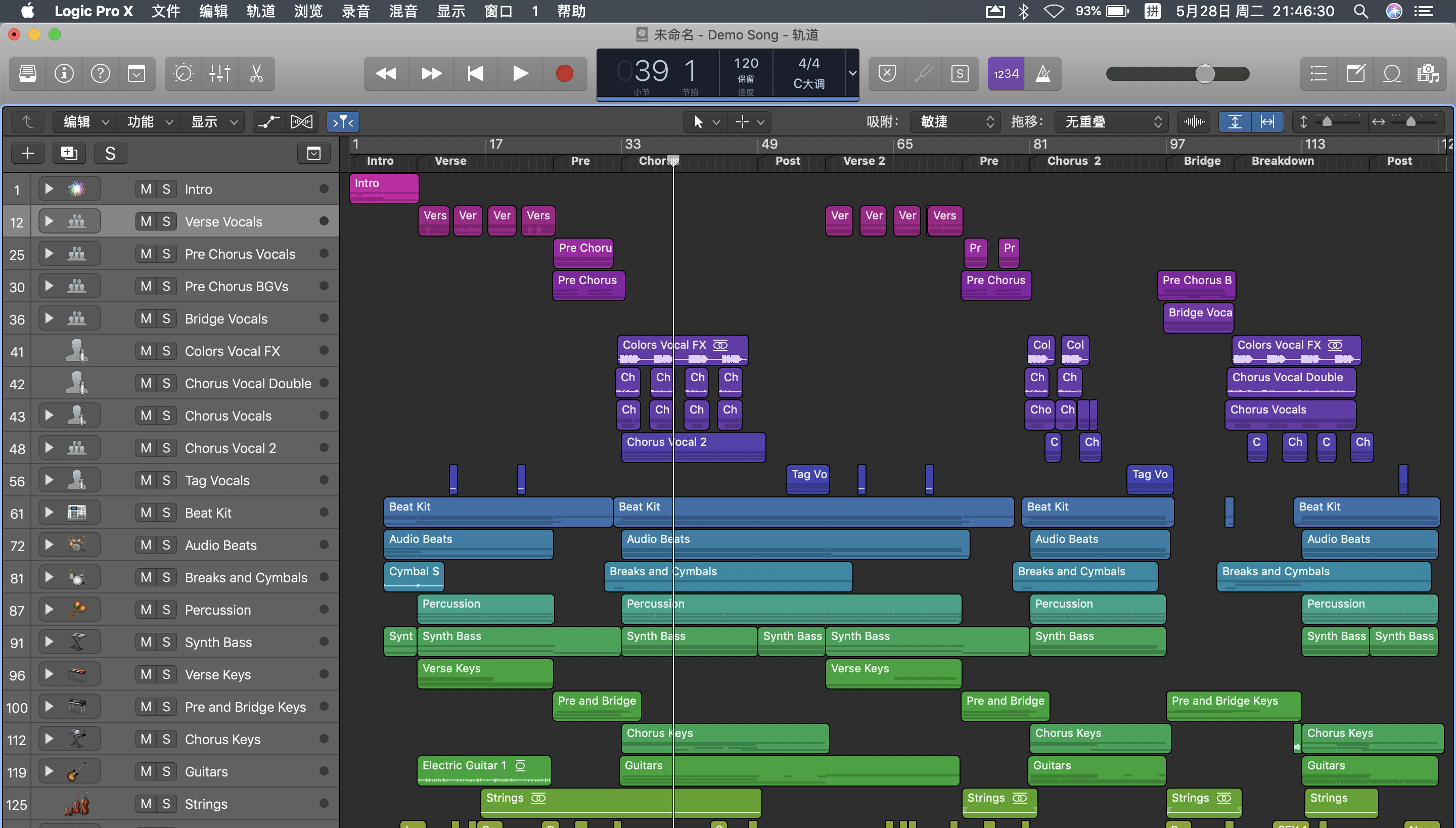Image resolution: width=1456 pixels, height=828 pixels.
Task: Toggle the Tuner button
Action: 924,73
